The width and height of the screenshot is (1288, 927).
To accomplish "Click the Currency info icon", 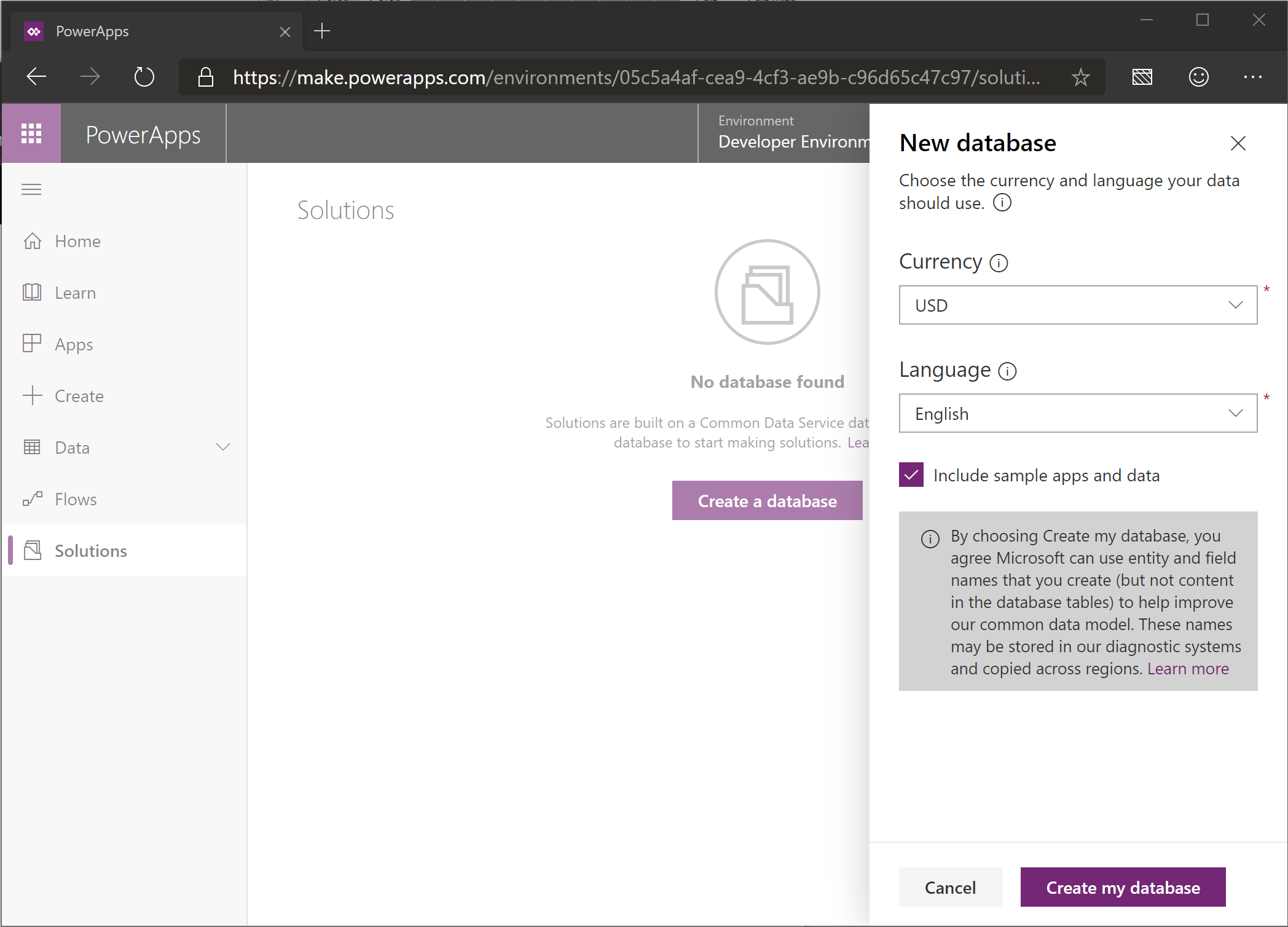I will coord(999,263).
